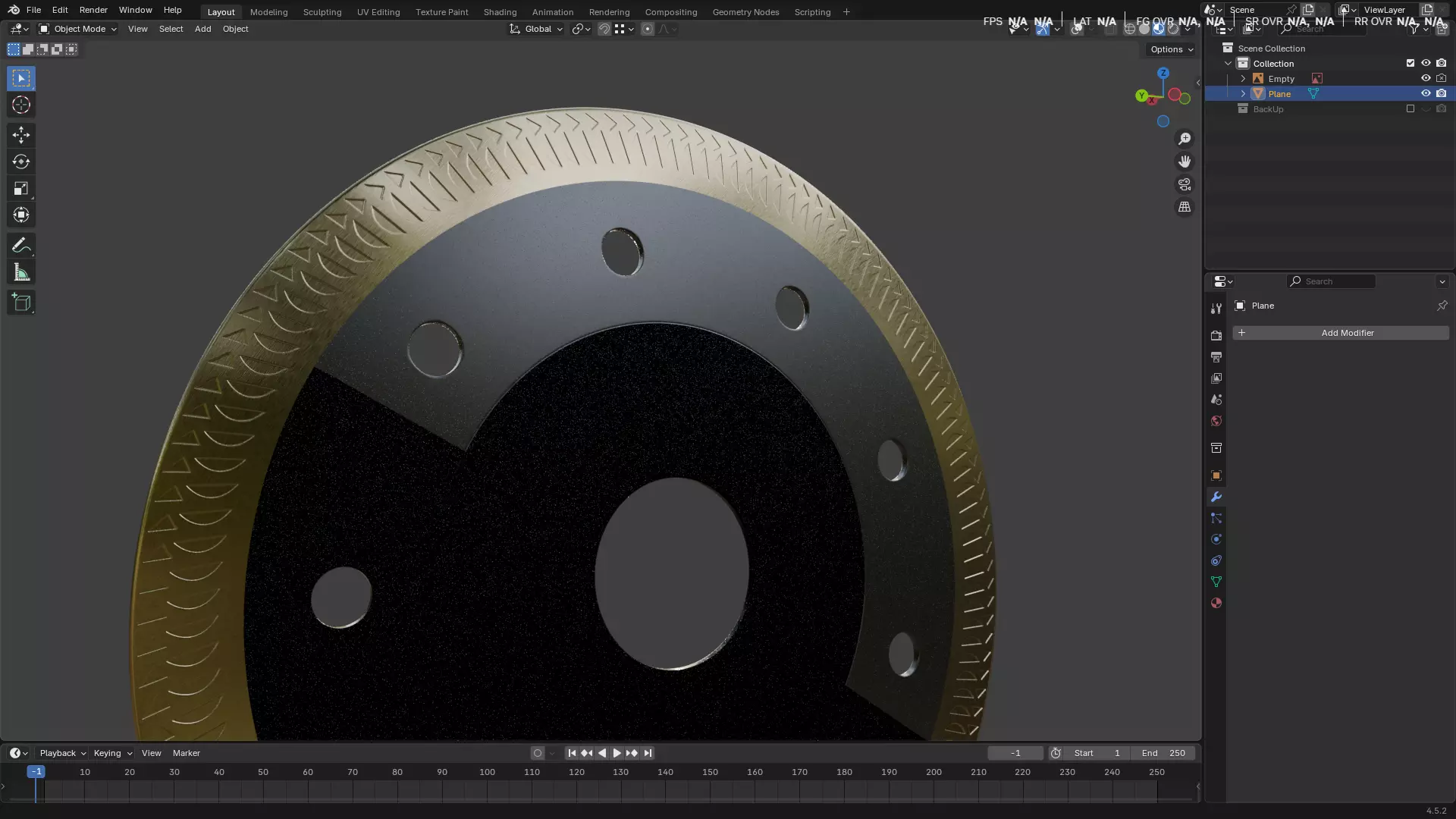Image resolution: width=1456 pixels, height=819 pixels.
Task: Activate the Transform tool
Action: 21,215
